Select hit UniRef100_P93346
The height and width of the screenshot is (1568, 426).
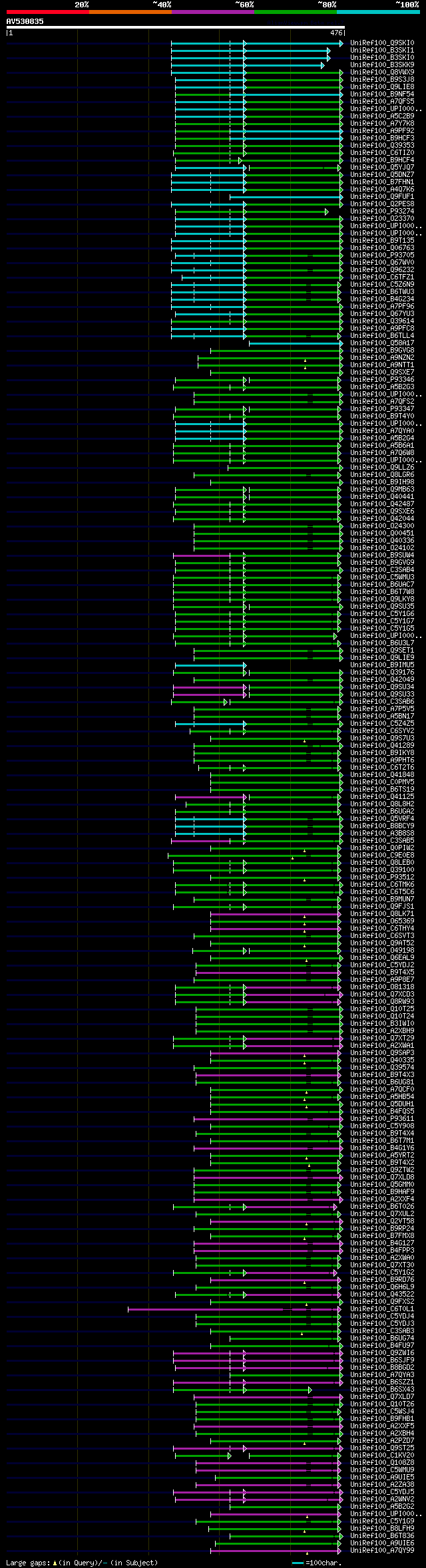pyautogui.click(x=382, y=380)
